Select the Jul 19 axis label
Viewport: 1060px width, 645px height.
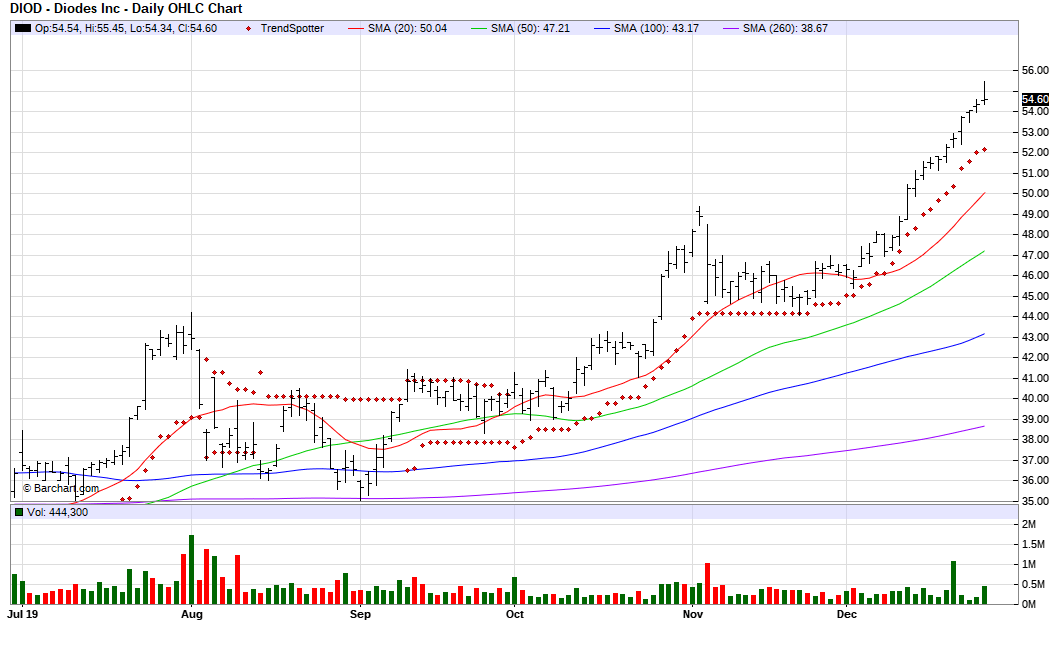pos(24,614)
